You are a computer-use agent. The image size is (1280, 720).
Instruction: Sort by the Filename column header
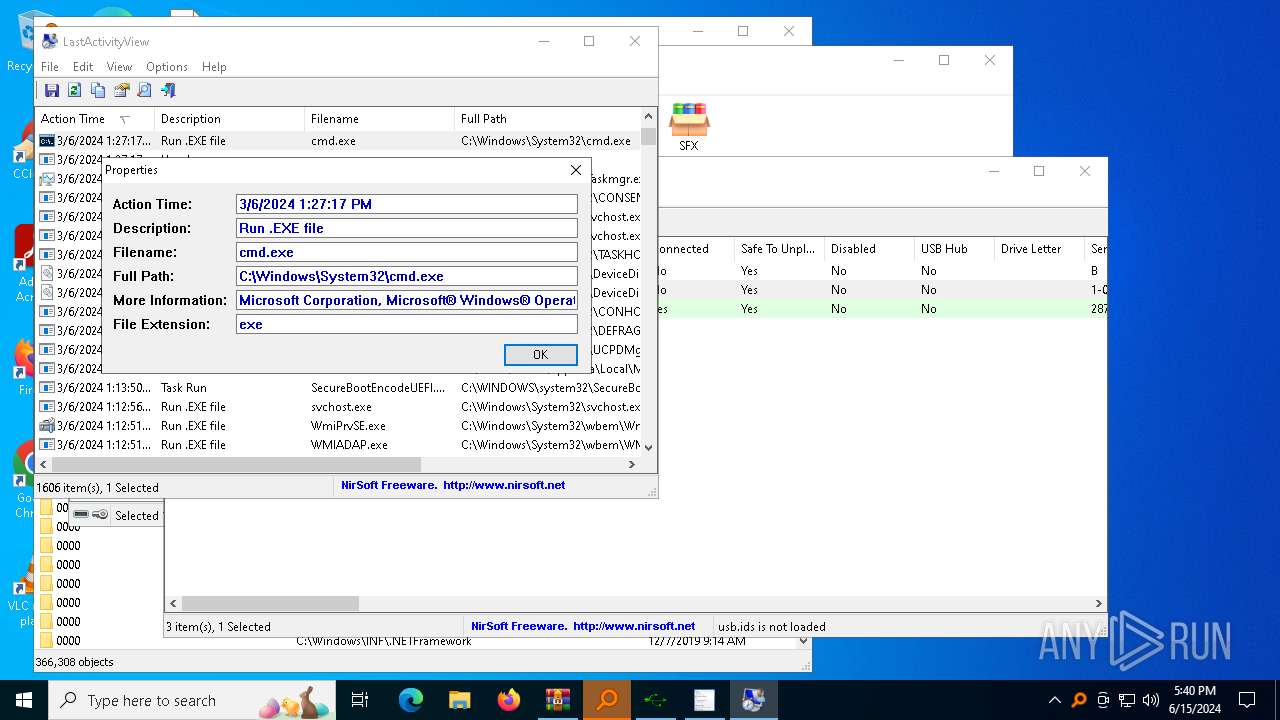379,119
